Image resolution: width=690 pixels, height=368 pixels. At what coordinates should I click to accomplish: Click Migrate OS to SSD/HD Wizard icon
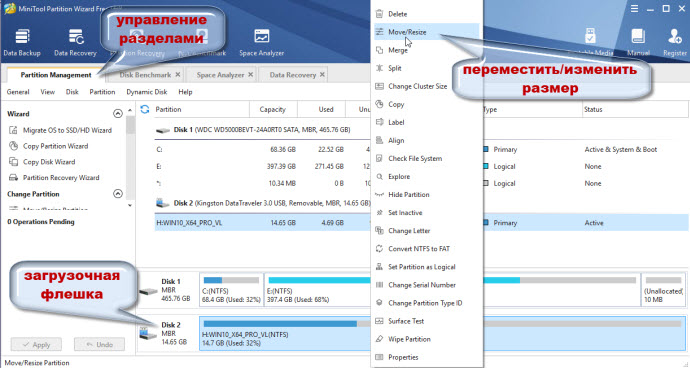click(14, 130)
